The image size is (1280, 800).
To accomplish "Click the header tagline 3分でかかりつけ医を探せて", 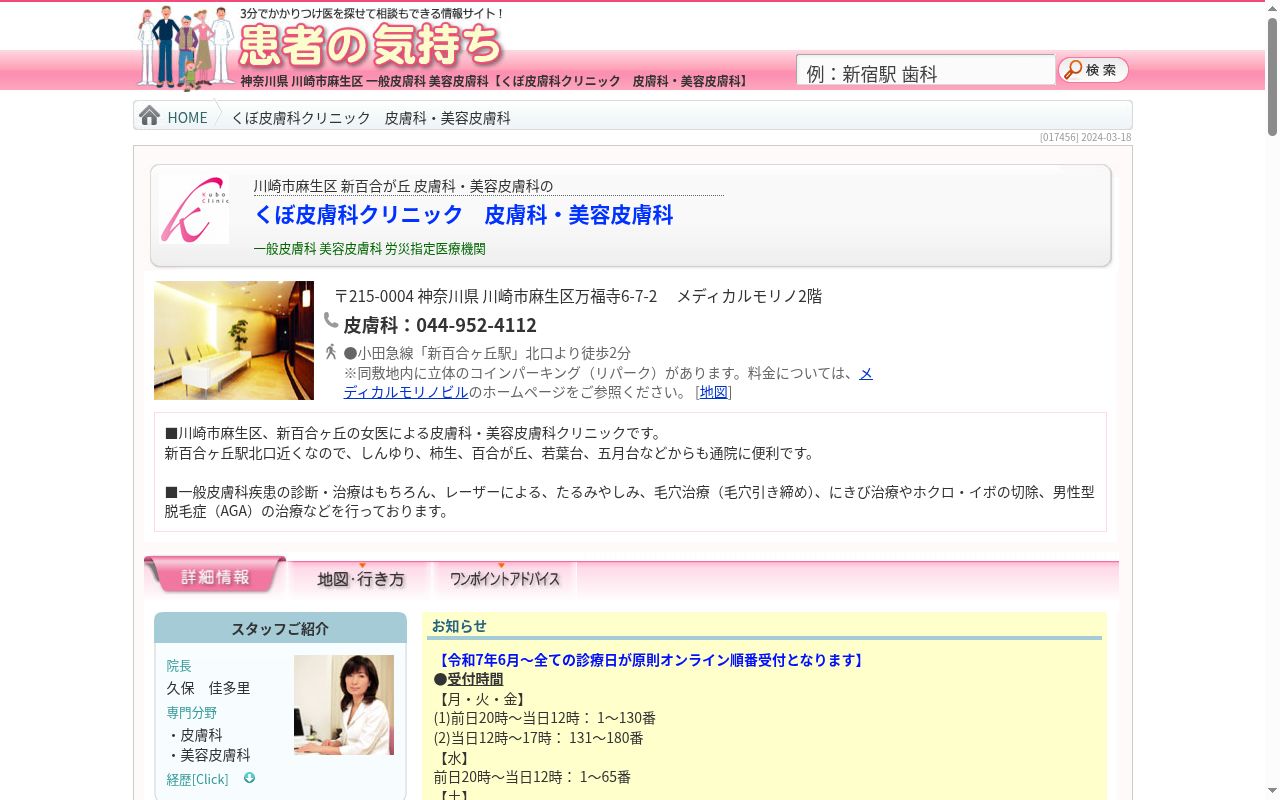I will click(x=374, y=14).
